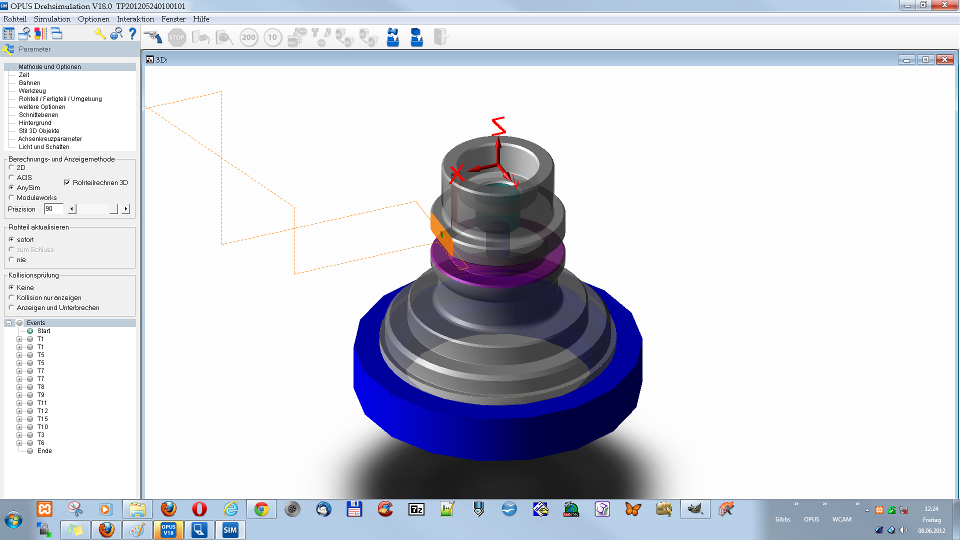This screenshot has height=540, width=960.
Task: Select 'Hintergrund' in the parameter tree
Action: click(35, 122)
